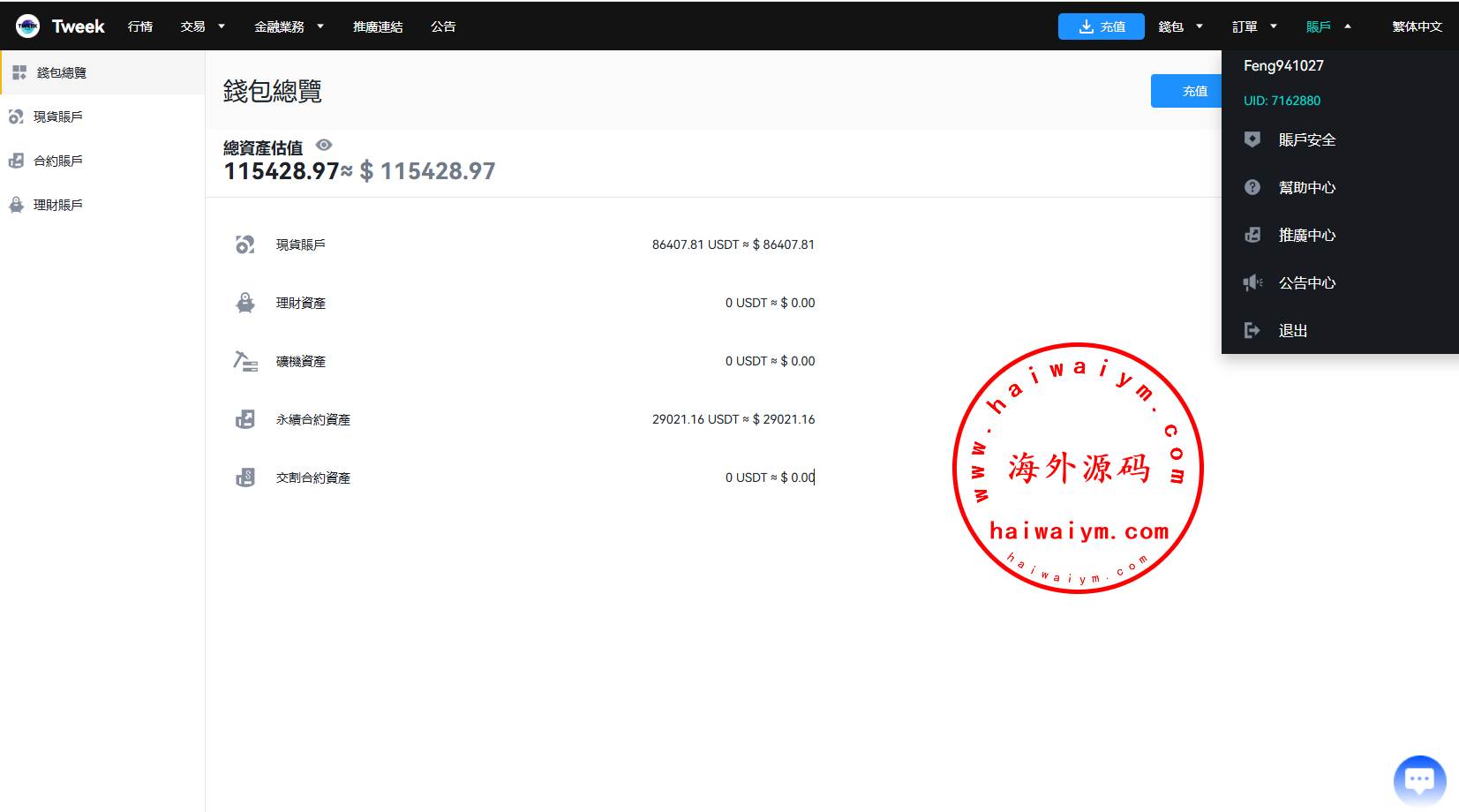Switch language via 繁体中文
1459x812 pixels.
click(x=1417, y=26)
